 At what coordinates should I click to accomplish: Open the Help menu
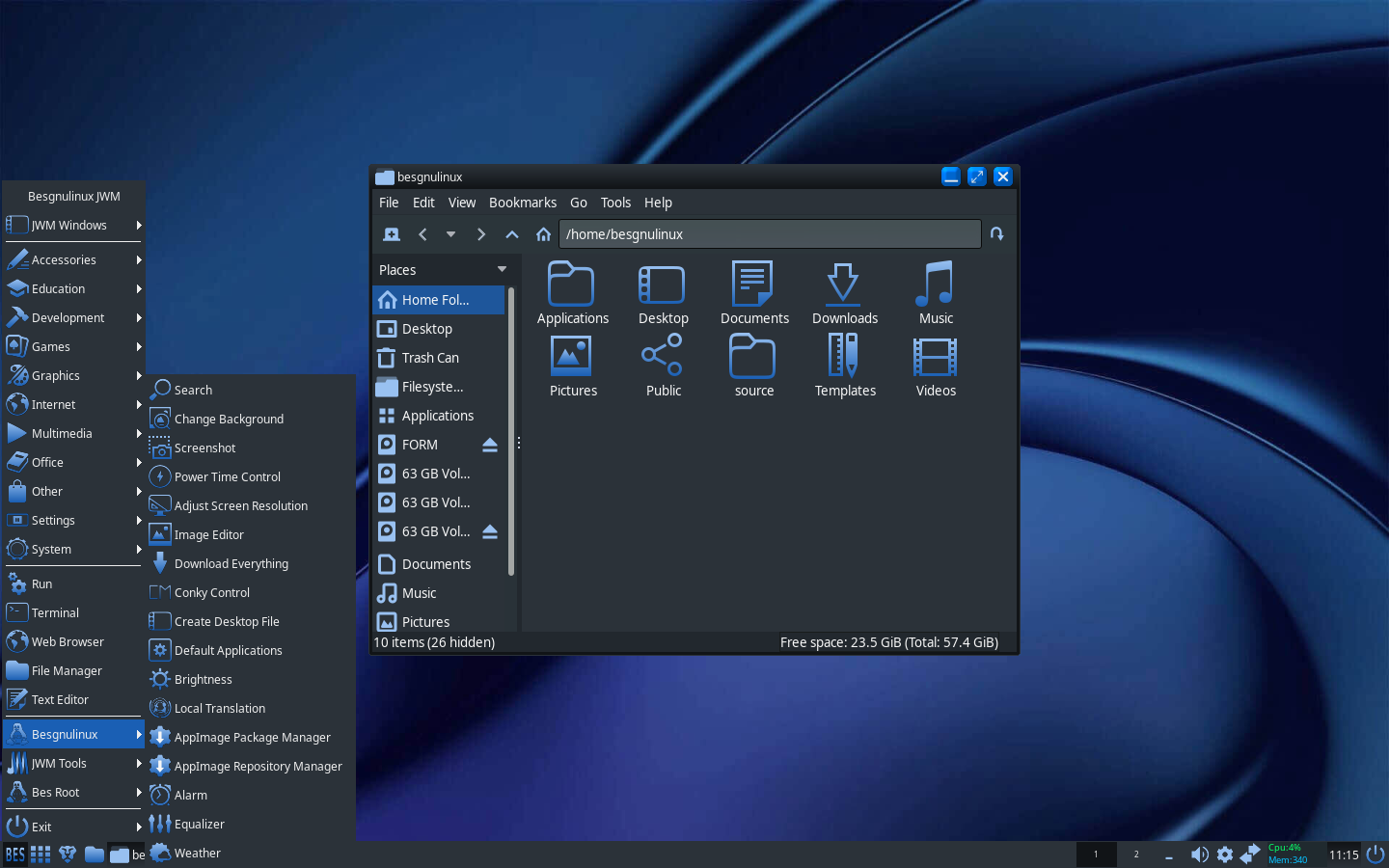coord(658,203)
